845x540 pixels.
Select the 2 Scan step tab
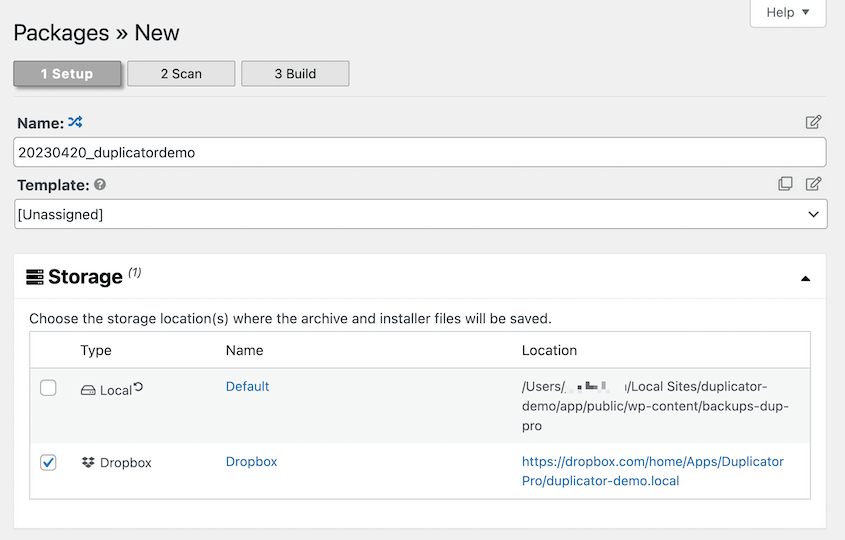click(x=181, y=73)
